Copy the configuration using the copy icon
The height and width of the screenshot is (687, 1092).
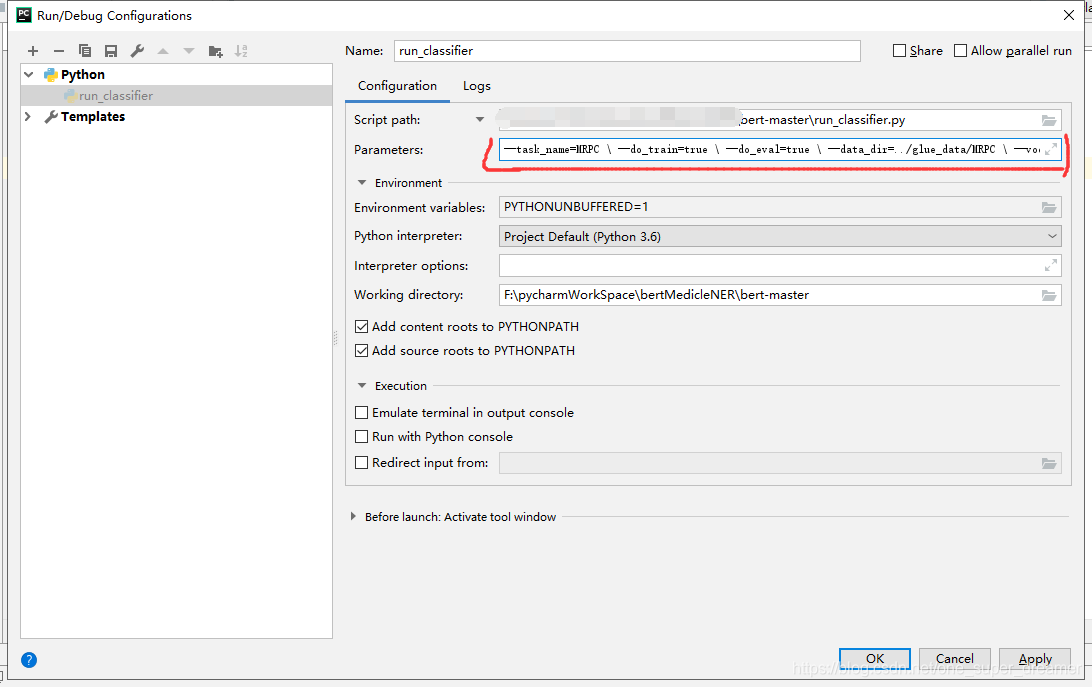coord(85,51)
